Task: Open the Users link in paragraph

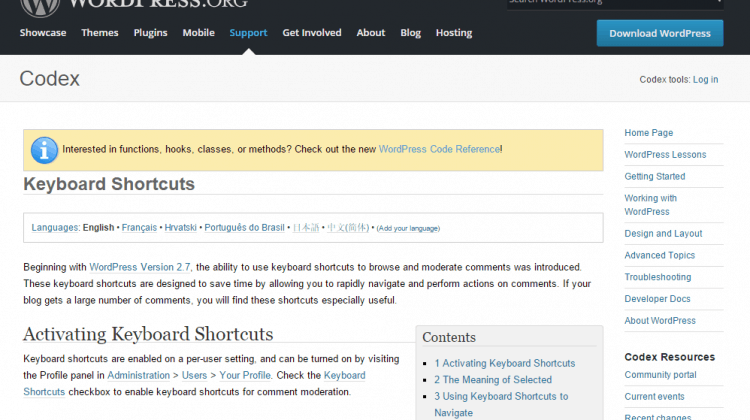Action: coord(194,375)
